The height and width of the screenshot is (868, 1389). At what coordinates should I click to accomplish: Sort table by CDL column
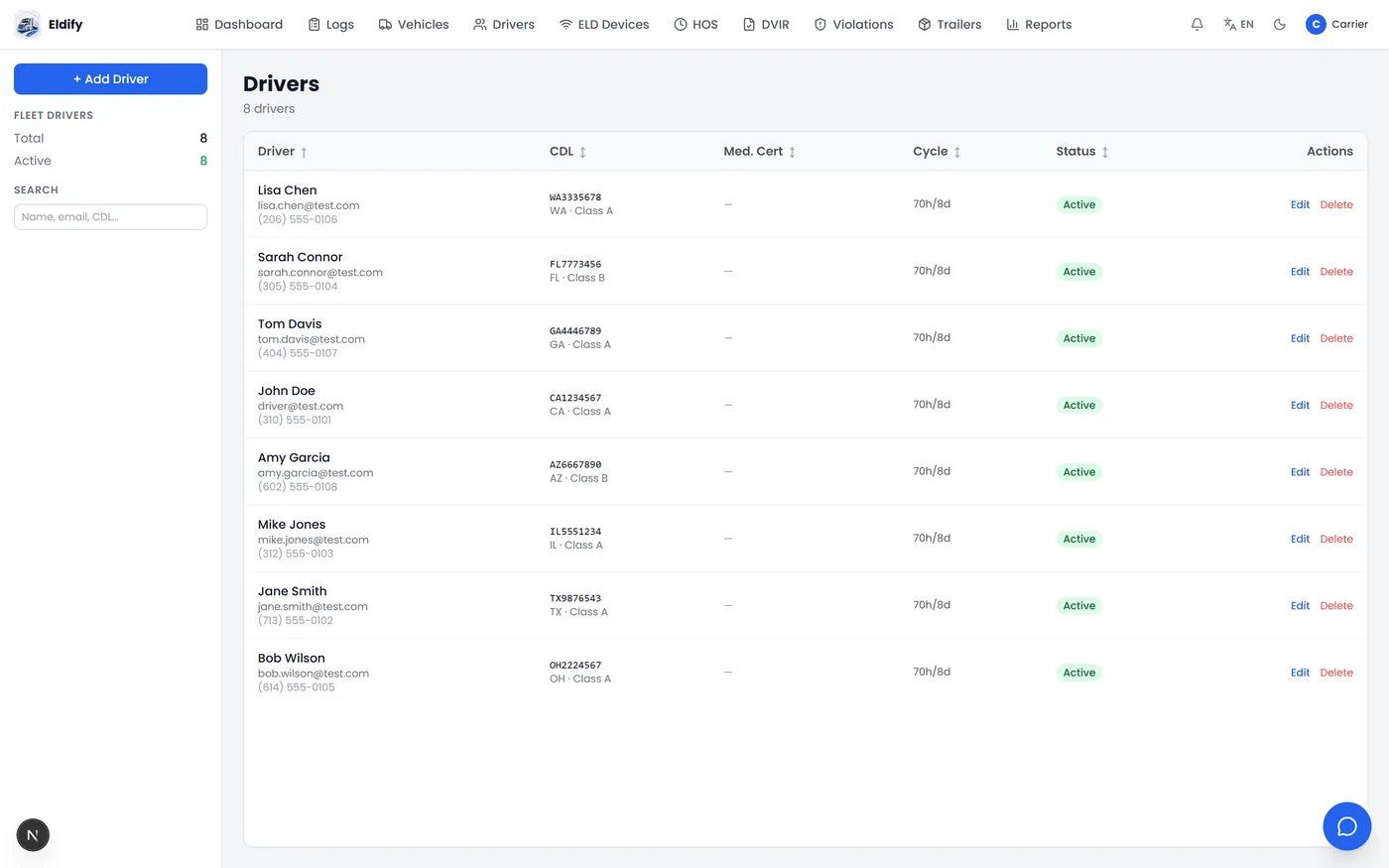(568, 152)
